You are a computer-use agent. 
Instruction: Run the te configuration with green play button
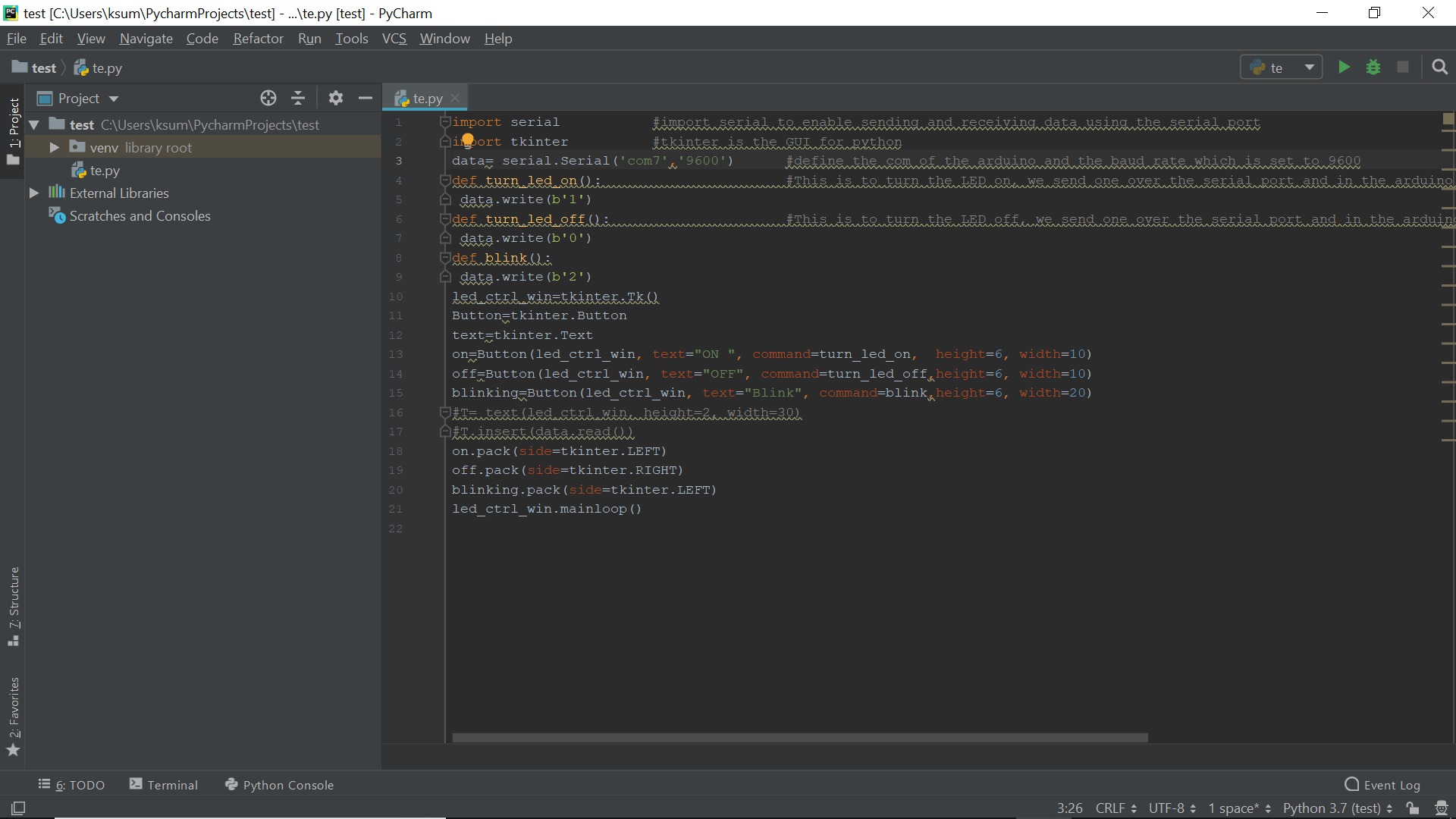point(1344,67)
